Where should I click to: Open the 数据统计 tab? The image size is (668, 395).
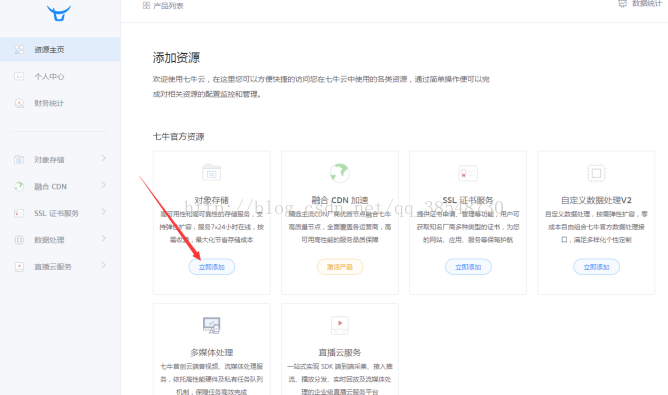coord(640,4)
